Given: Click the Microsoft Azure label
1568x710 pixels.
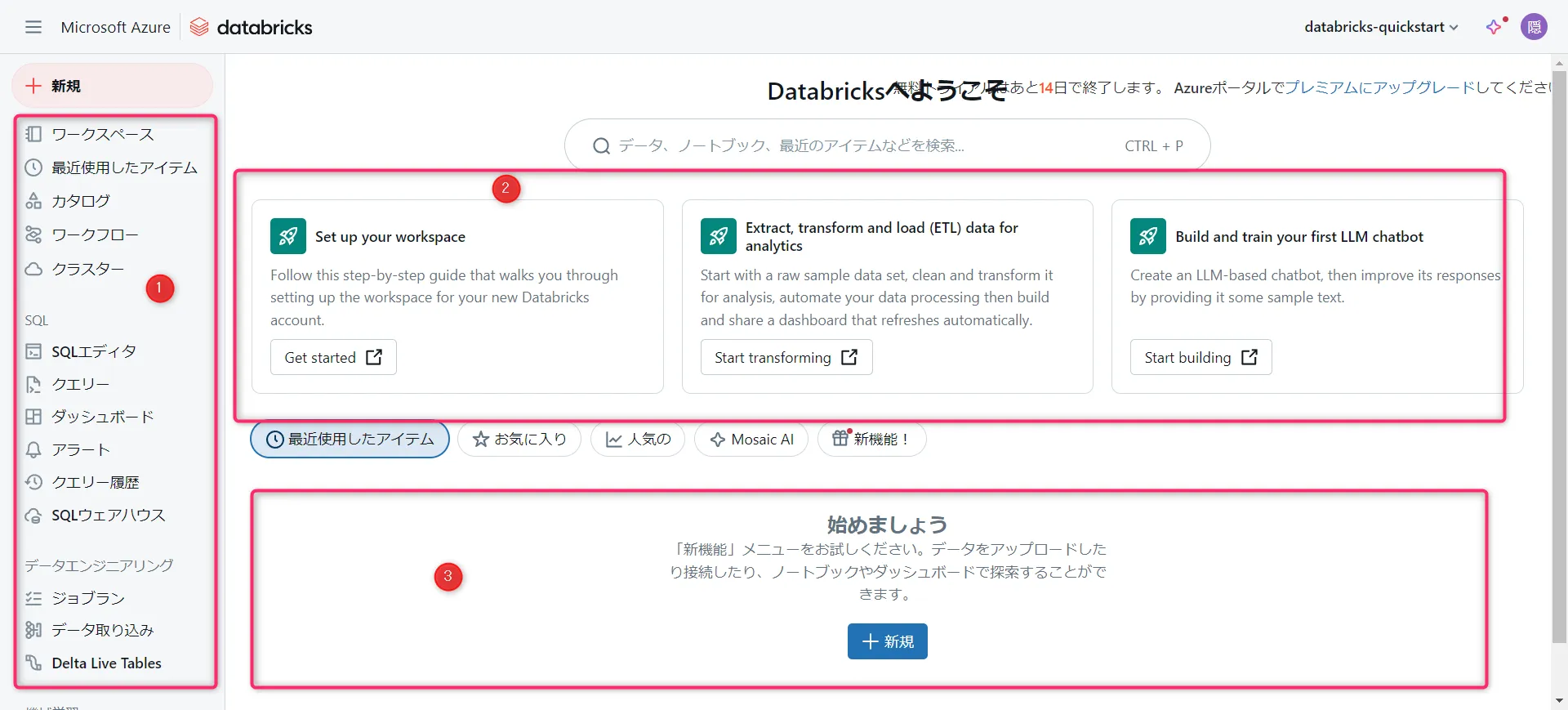Looking at the screenshot, I should pos(115,27).
